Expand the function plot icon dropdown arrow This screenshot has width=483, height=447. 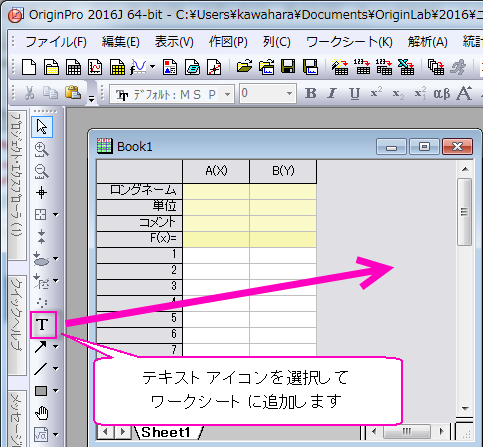(152, 67)
